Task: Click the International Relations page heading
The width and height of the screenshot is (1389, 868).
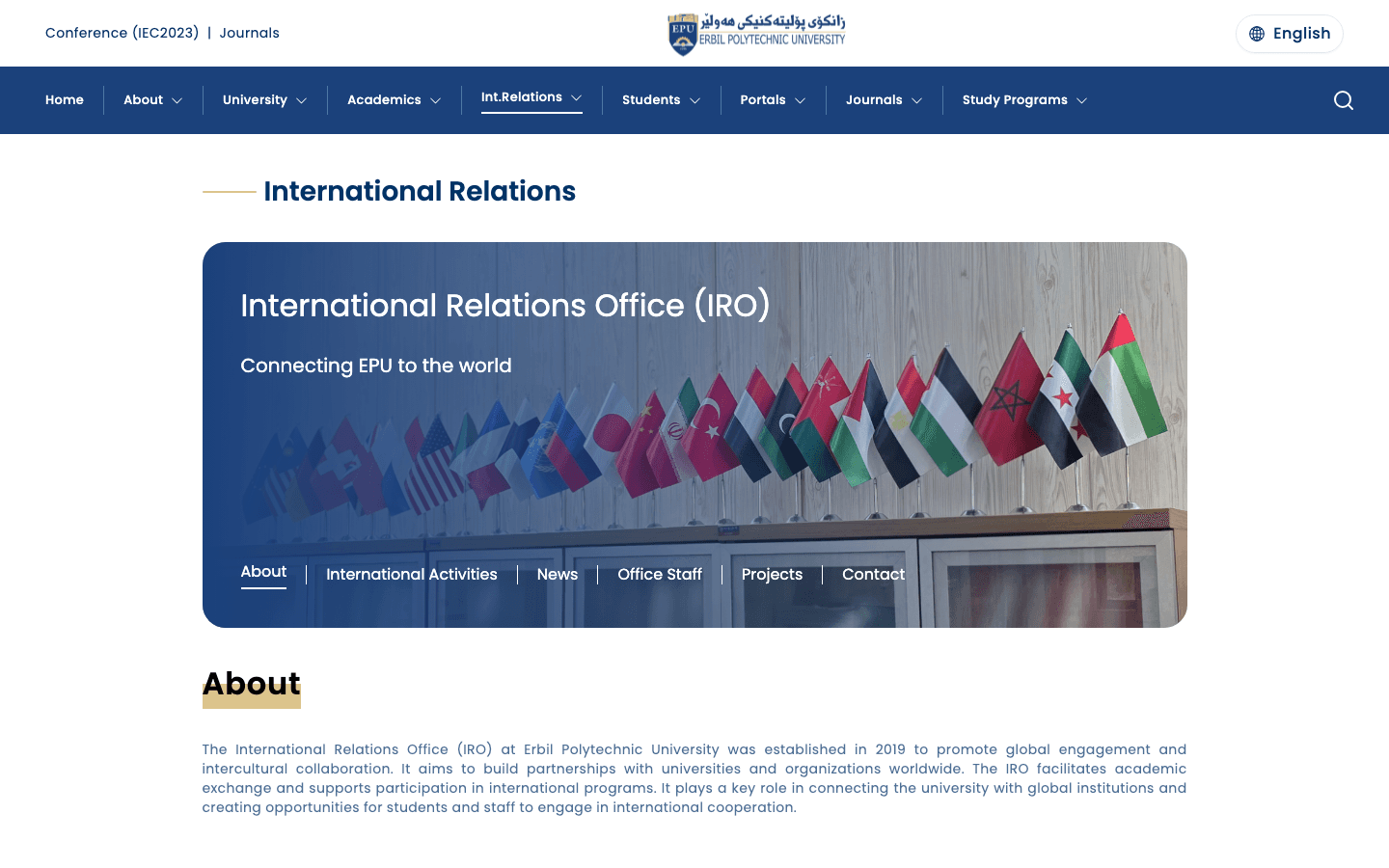Action: tap(420, 191)
